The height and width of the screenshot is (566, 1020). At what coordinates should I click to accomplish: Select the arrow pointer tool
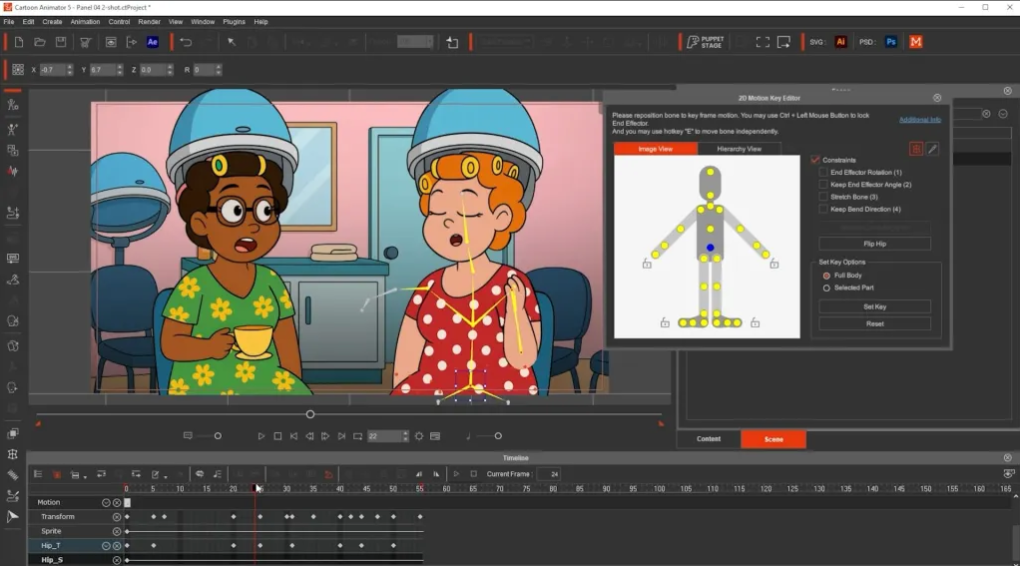tap(231, 42)
